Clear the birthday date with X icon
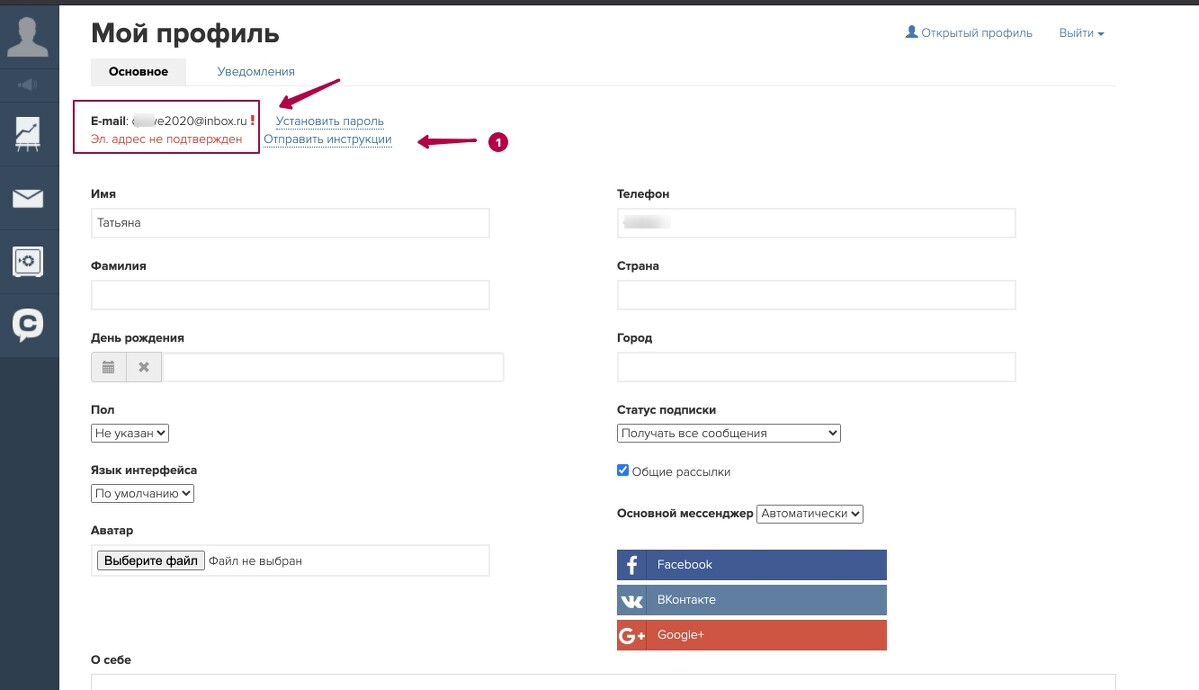 point(144,367)
